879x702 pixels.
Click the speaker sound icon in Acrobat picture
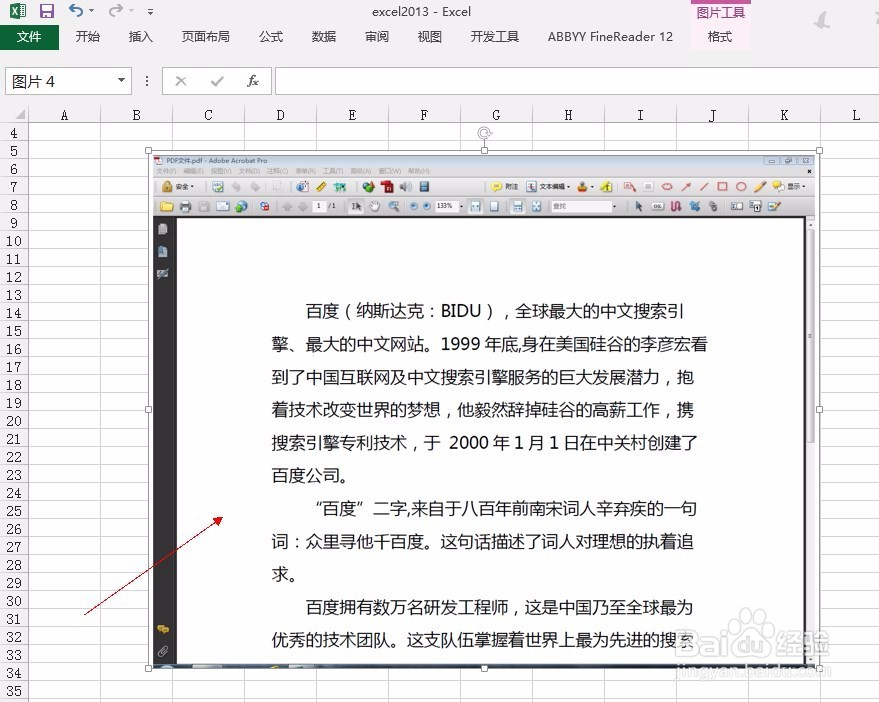[x=405, y=187]
